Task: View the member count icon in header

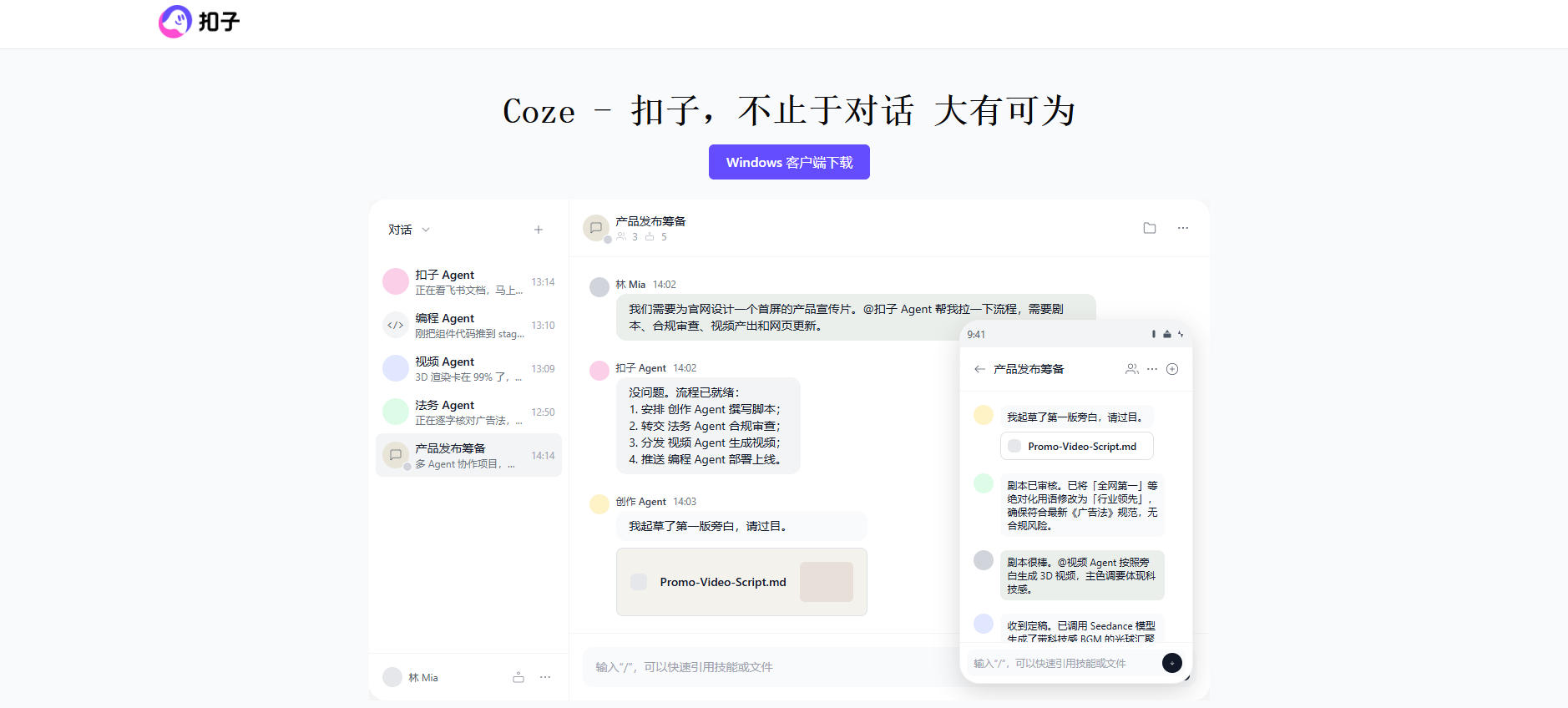Action: click(621, 236)
